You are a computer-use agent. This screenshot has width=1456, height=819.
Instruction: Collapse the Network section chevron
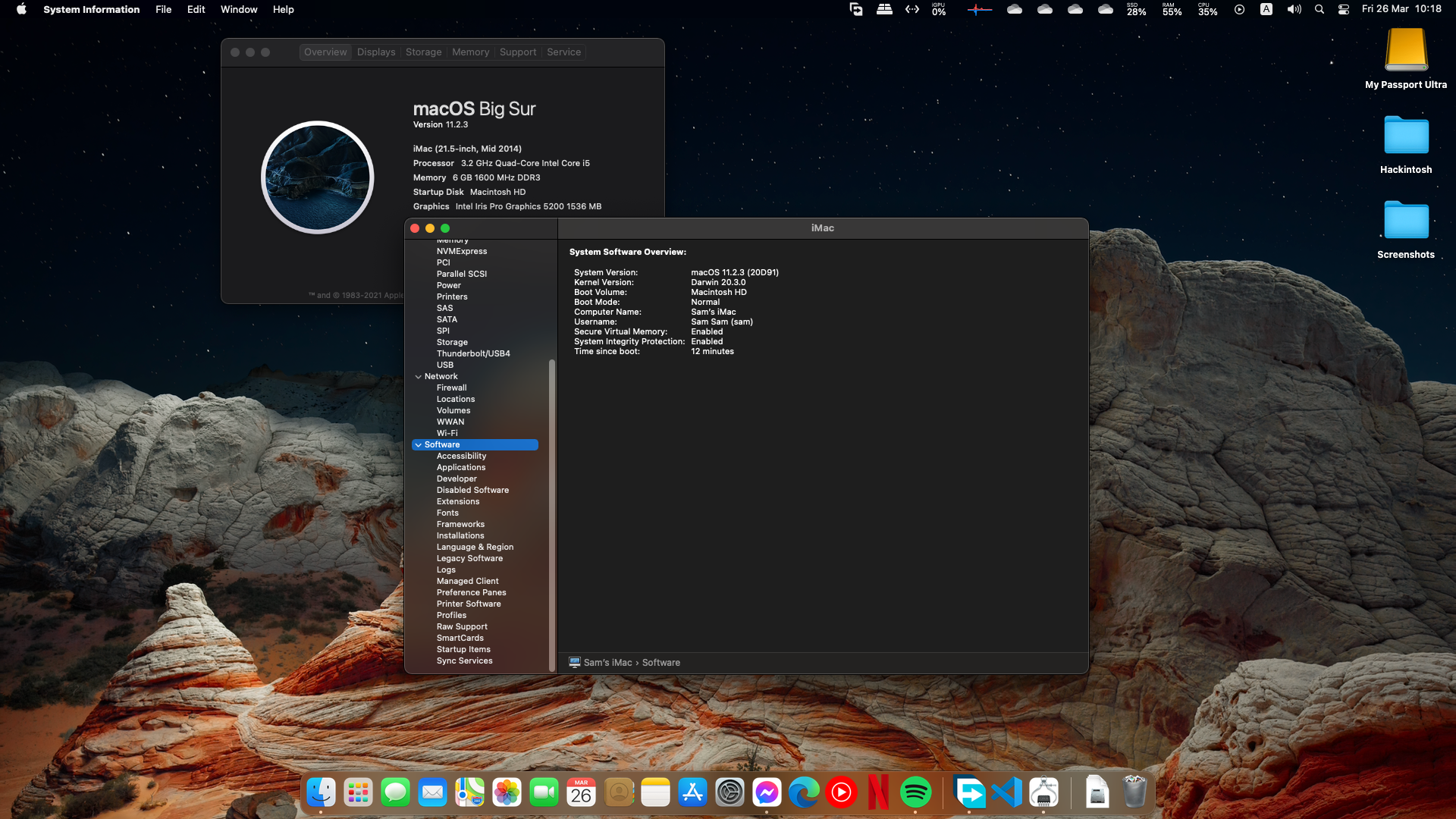[x=418, y=377]
